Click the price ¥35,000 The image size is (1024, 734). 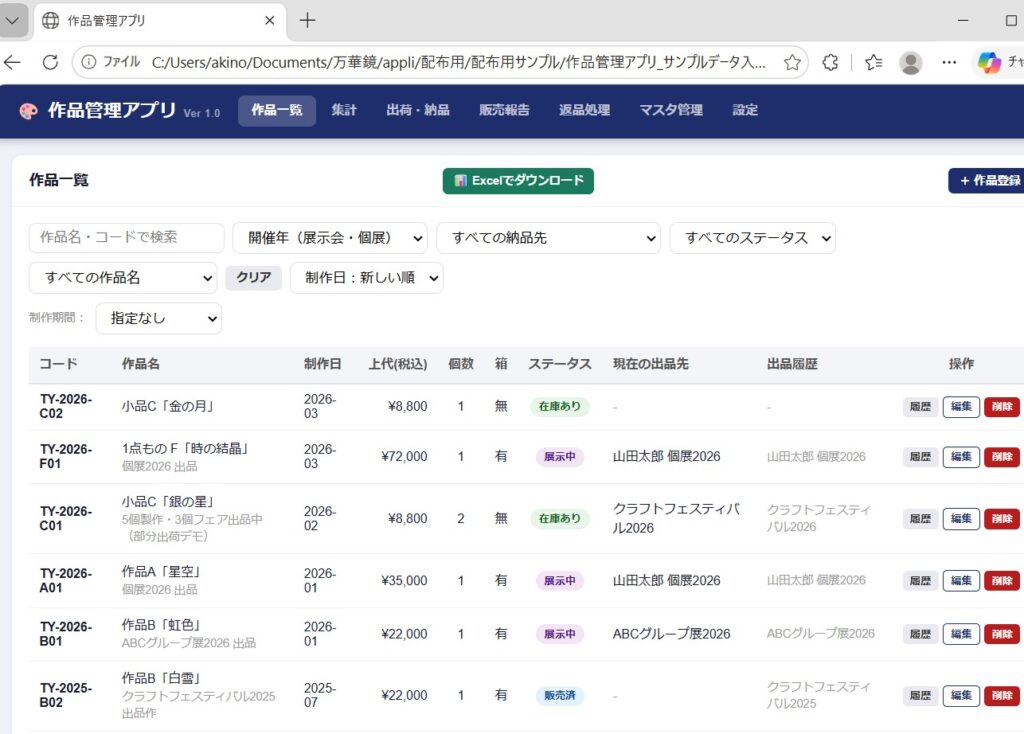pos(404,581)
